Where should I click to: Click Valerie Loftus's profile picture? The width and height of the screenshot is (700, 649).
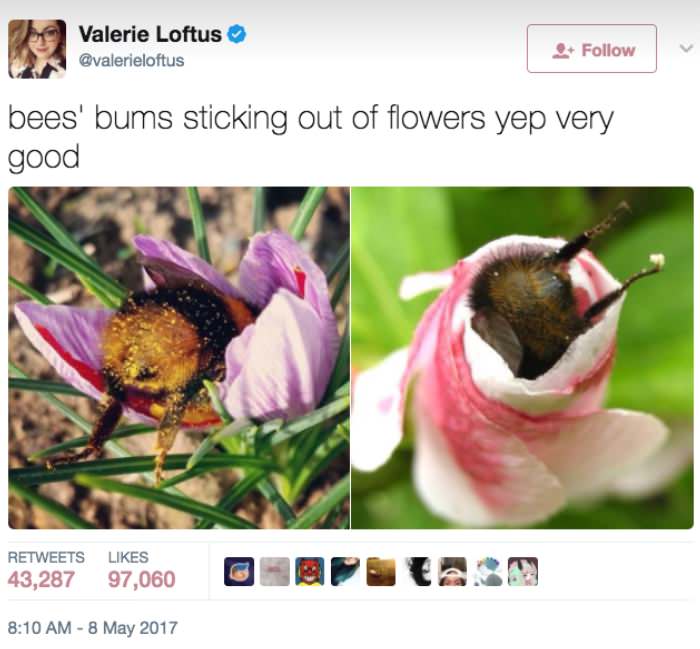click(x=37, y=48)
